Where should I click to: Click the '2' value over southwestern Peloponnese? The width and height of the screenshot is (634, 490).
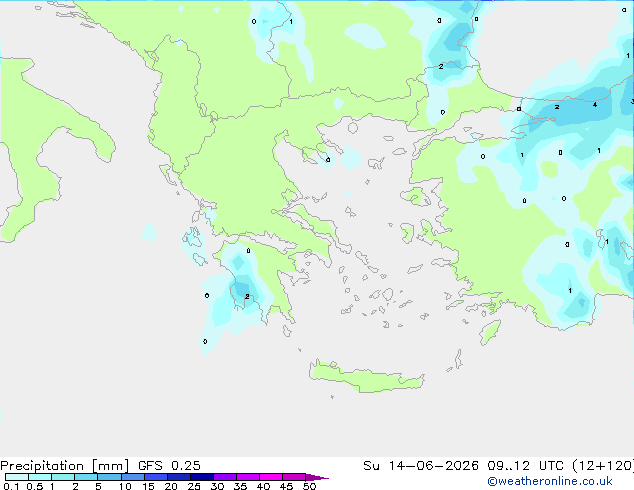pyautogui.click(x=247, y=296)
